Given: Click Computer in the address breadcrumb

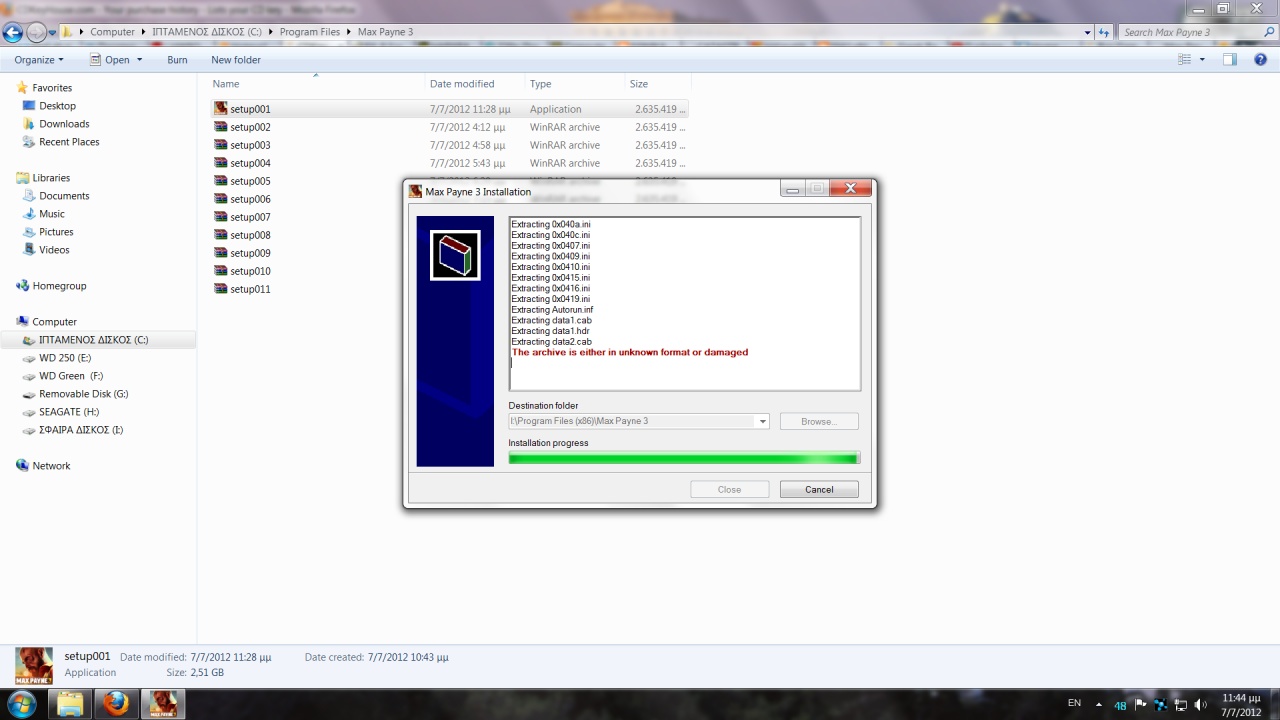Looking at the screenshot, I should tap(112, 32).
